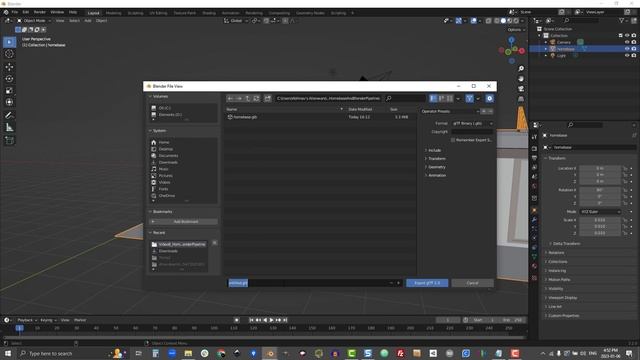Image resolution: width=640 pixels, height=360 pixels.
Task: Go back in the file browser
Action: 231,98
